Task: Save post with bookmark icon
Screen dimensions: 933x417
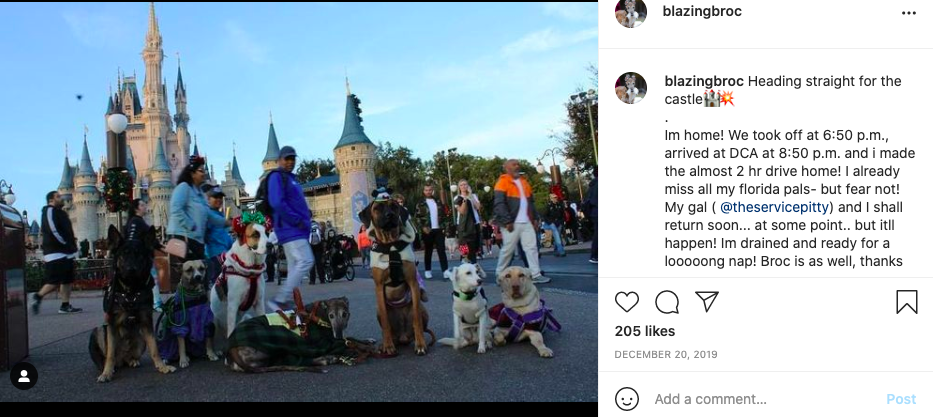Action: click(x=907, y=302)
